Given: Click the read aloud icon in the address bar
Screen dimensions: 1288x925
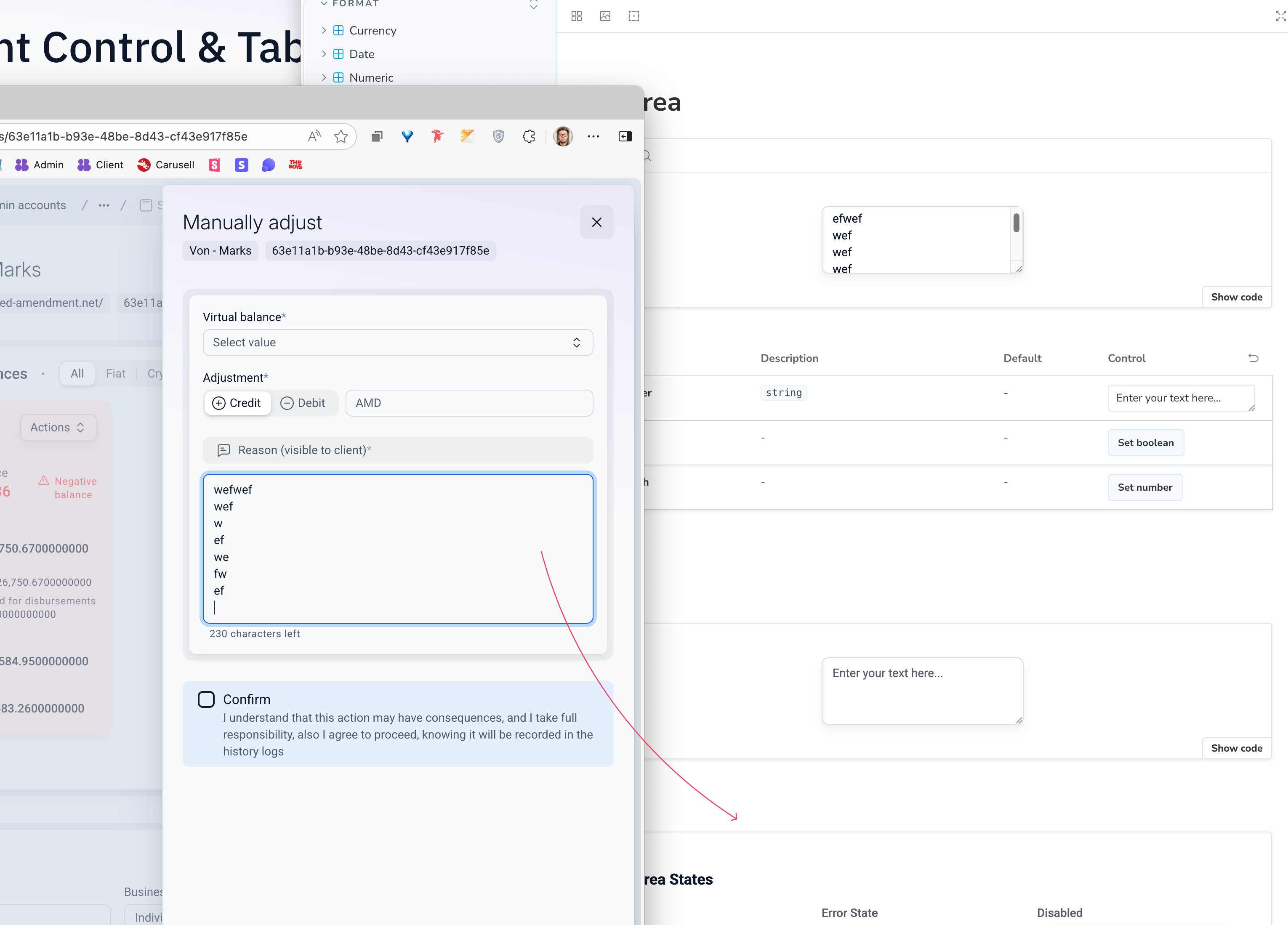Looking at the screenshot, I should point(314,136).
